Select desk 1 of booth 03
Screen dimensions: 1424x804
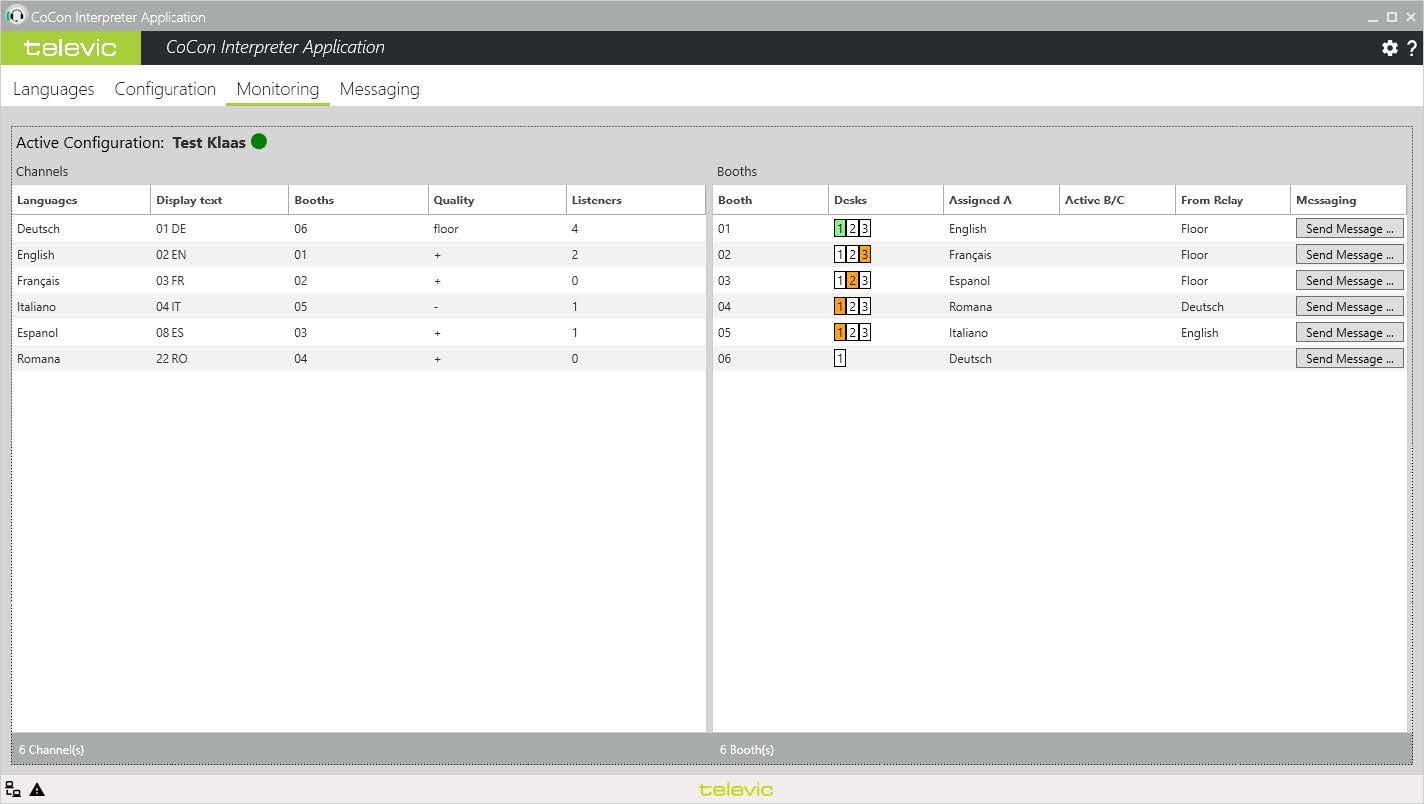point(840,281)
